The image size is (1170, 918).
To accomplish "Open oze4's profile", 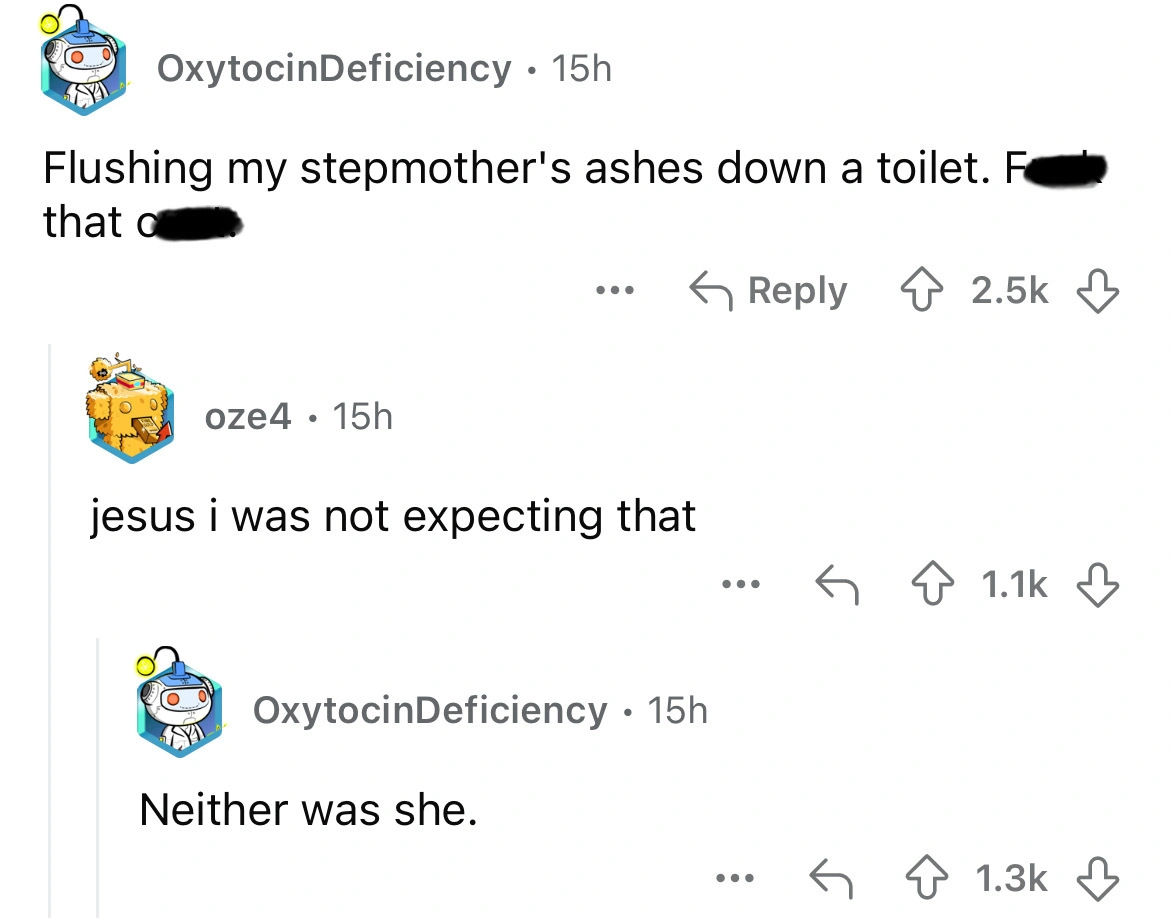I will tap(248, 418).
